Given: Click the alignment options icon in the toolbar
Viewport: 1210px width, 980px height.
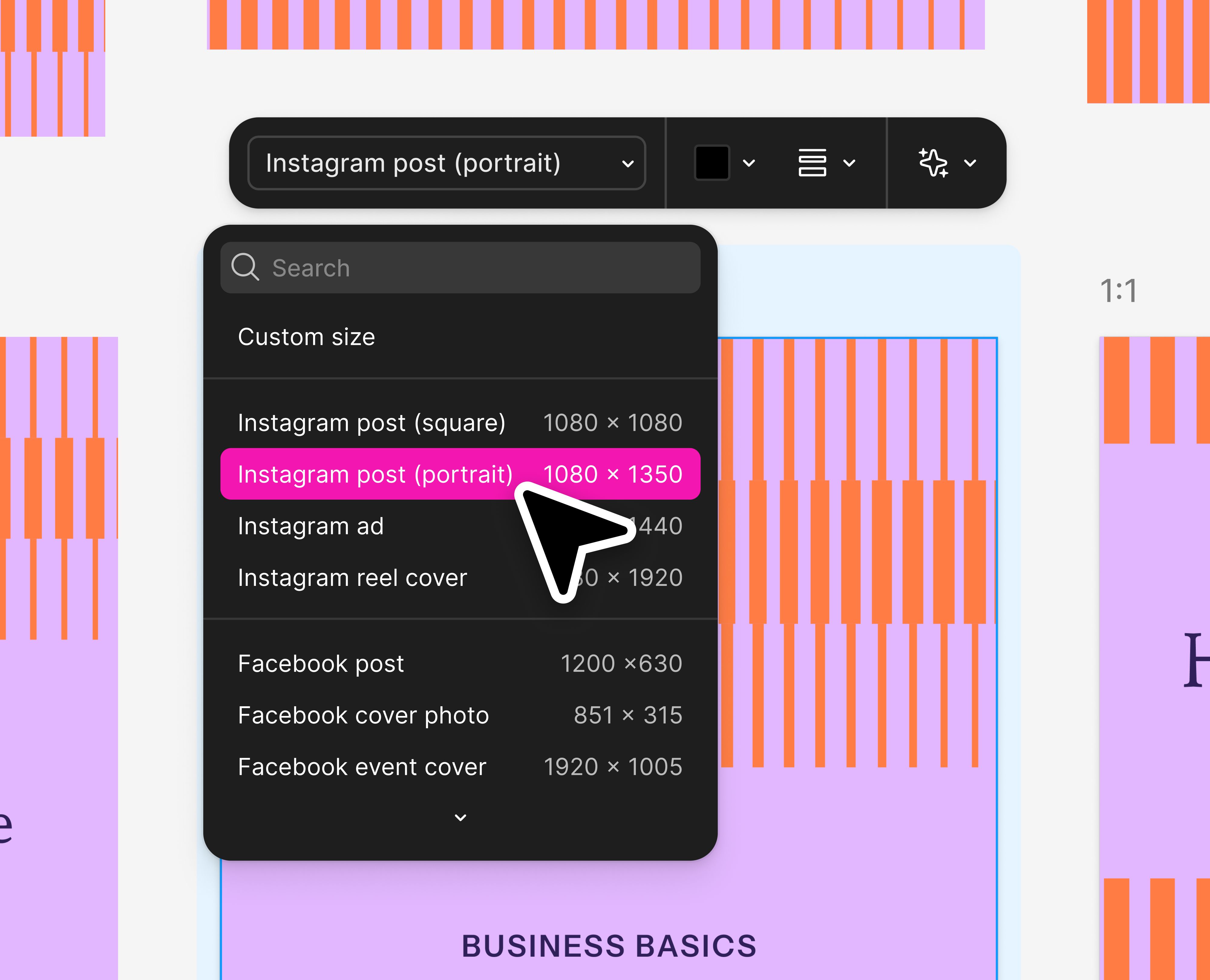Looking at the screenshot, I should tap(813, 164).
